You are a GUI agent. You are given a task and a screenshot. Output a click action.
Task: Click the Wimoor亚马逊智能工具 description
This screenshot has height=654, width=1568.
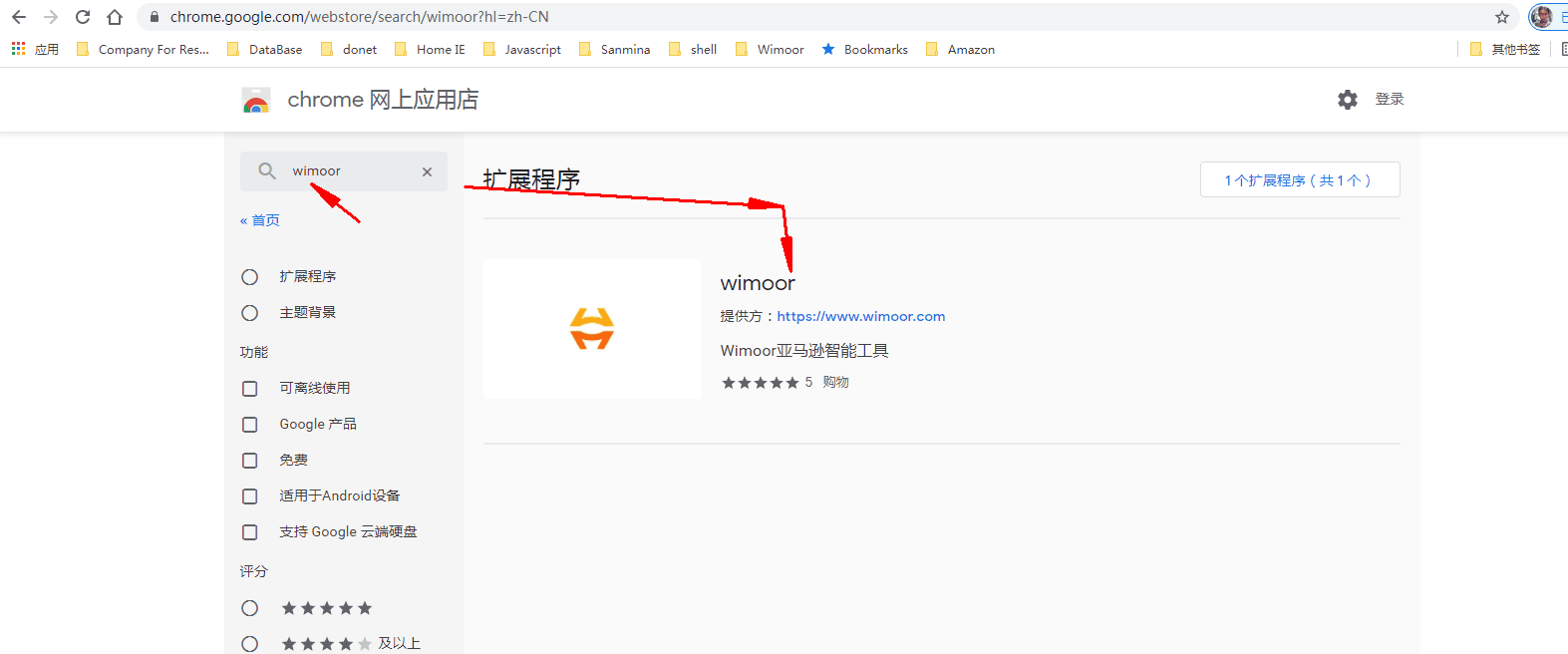click(x=804, y=351)
